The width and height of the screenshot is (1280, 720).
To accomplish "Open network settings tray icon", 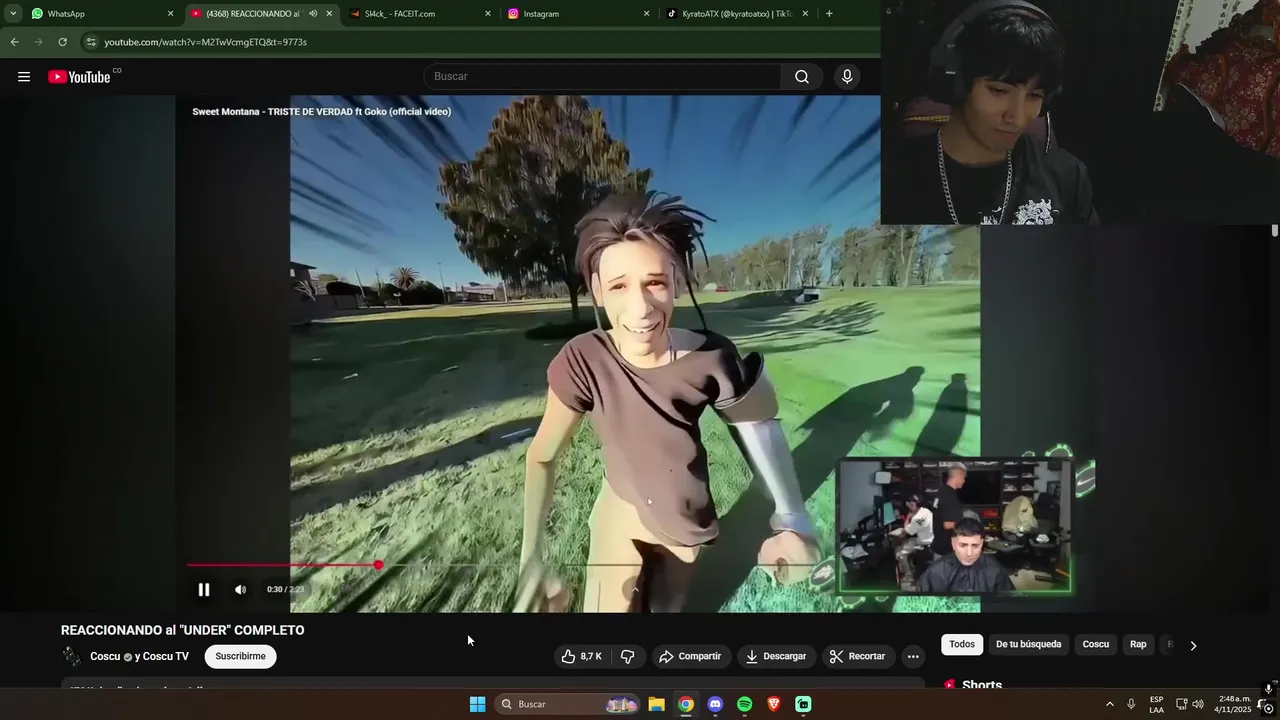I will click(1181, 704).
